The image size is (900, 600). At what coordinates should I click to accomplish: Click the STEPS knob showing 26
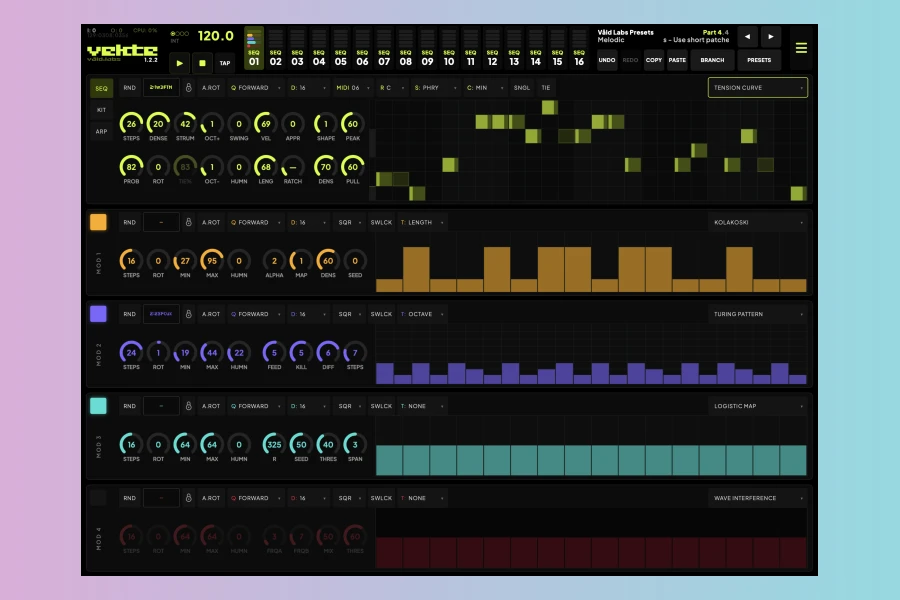pos(131,124)
